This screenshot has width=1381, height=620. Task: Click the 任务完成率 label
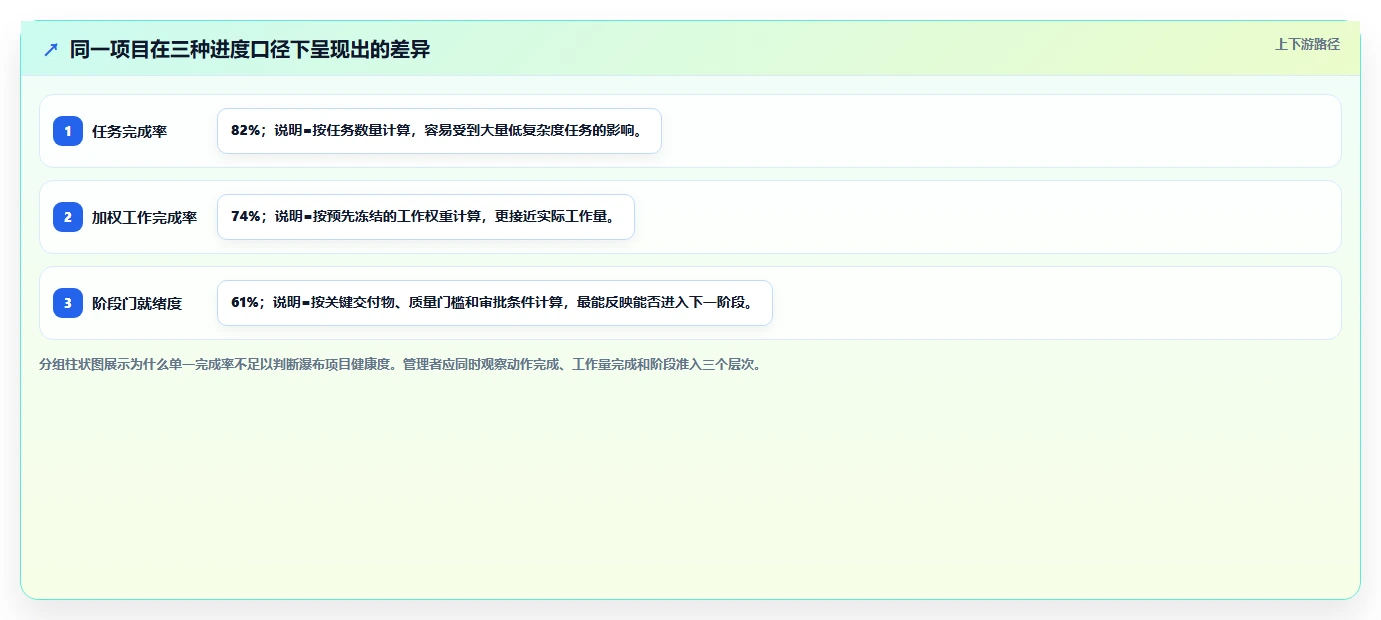coord(129,131)
